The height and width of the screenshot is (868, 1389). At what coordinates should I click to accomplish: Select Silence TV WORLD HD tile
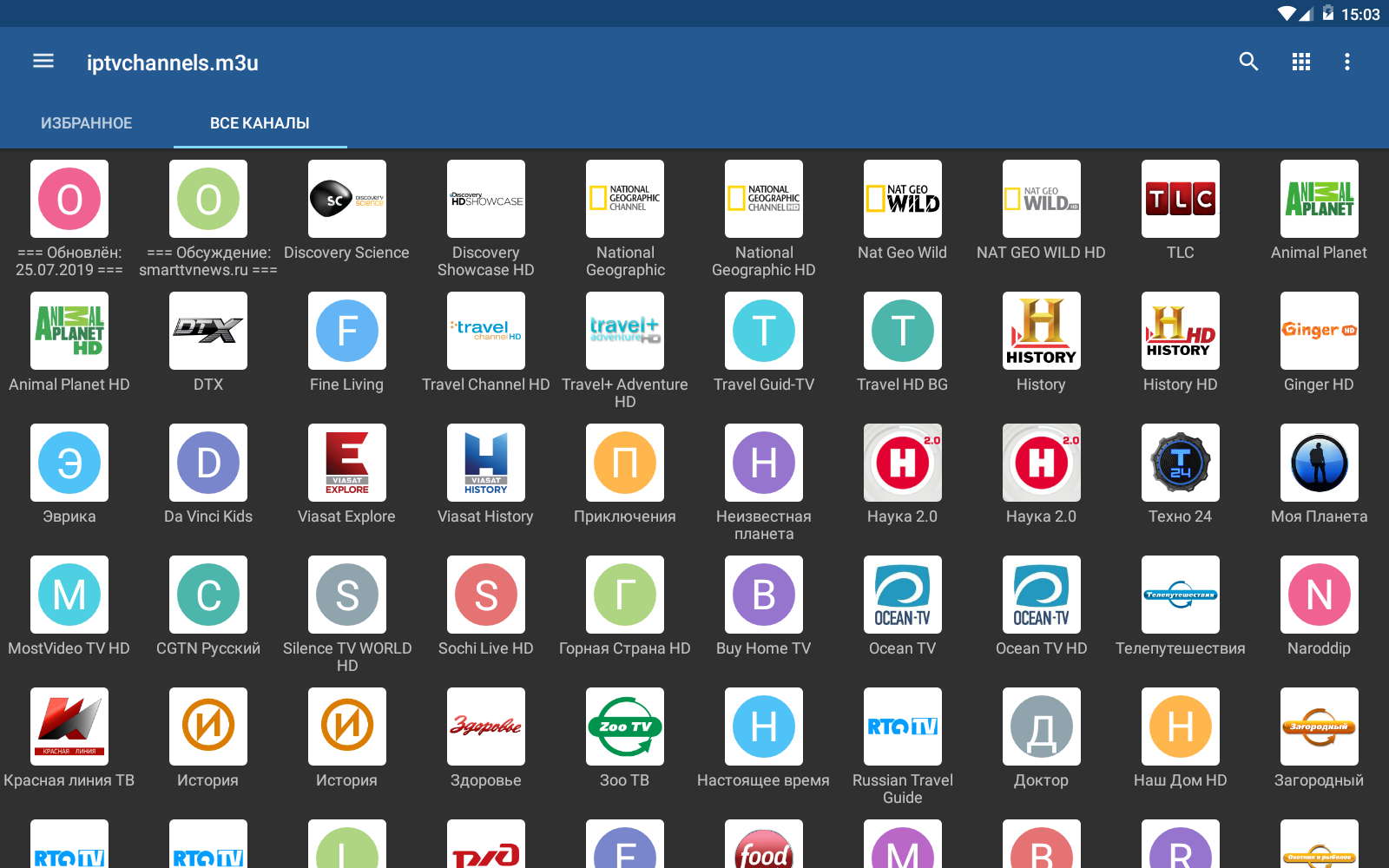tap(347, 595)
